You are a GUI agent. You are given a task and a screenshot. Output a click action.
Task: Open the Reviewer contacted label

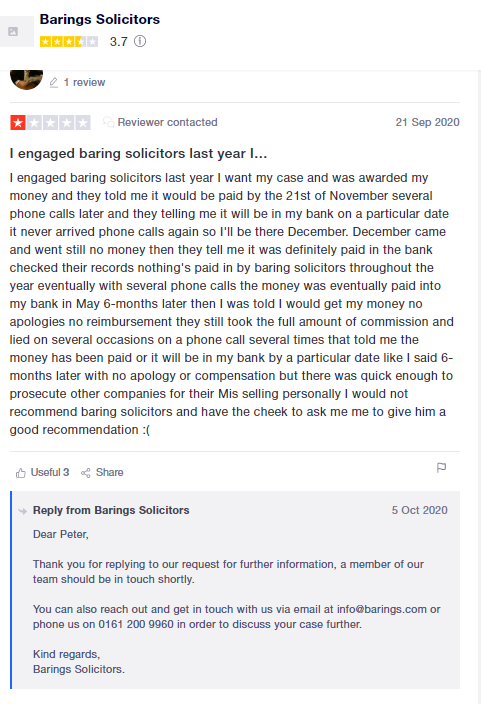167,122
